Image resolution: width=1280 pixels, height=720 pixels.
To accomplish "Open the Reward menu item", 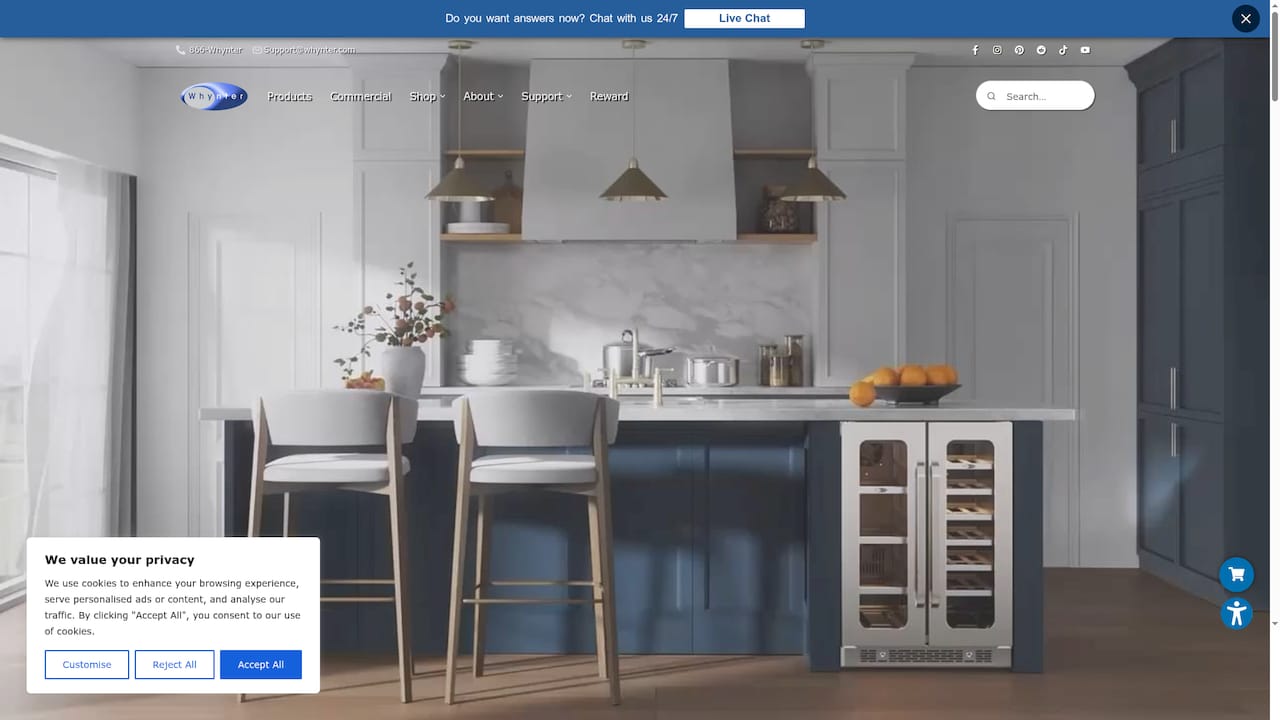I will pos(609,96).
